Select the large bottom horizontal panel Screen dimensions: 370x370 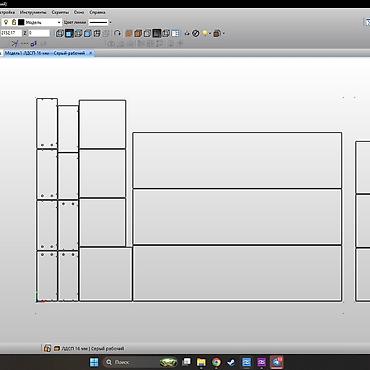(x=237, y=273)
